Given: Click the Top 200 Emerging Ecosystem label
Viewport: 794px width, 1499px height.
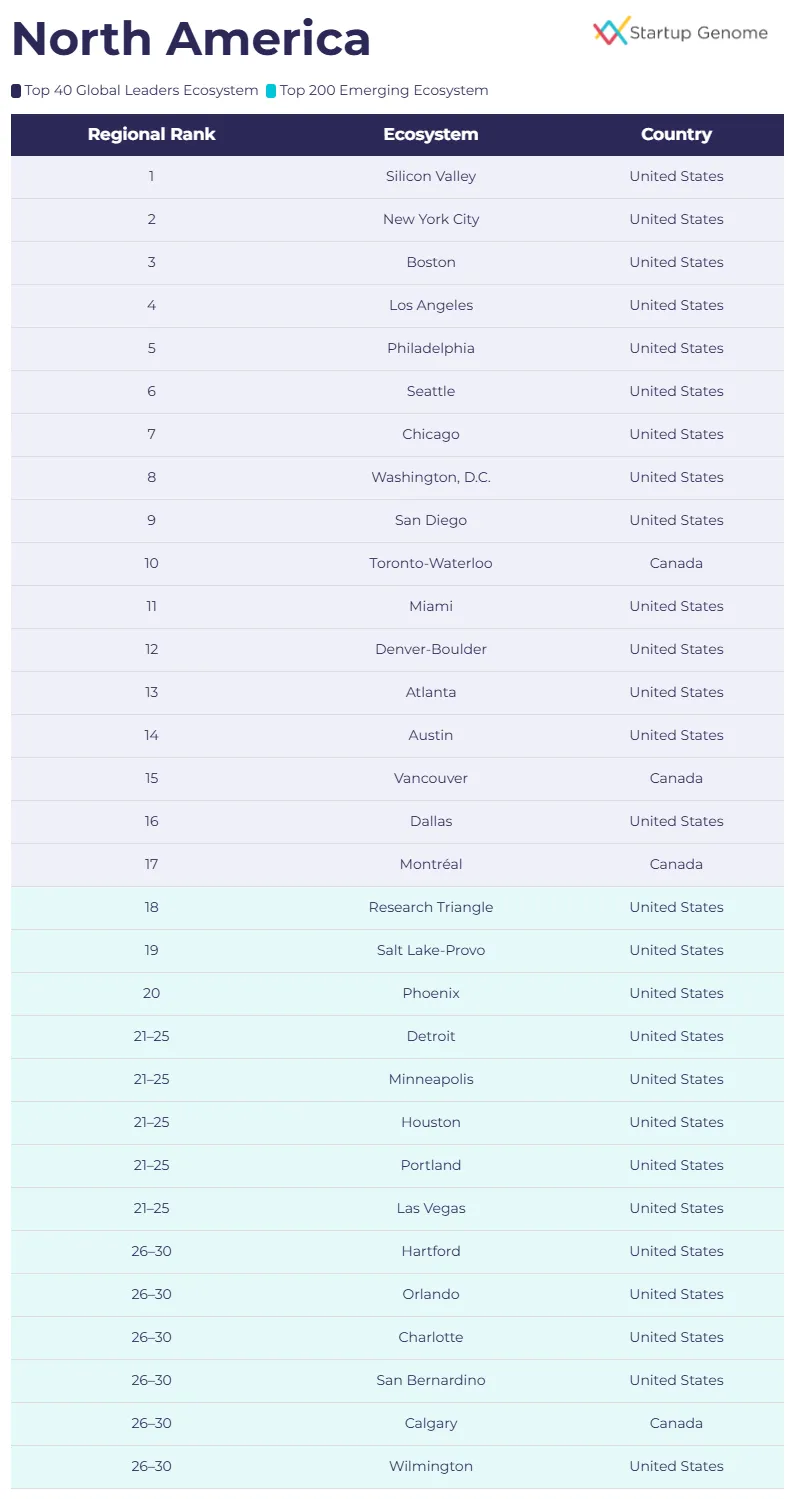Looking at the screenshot, I should [x=384, y=91].
